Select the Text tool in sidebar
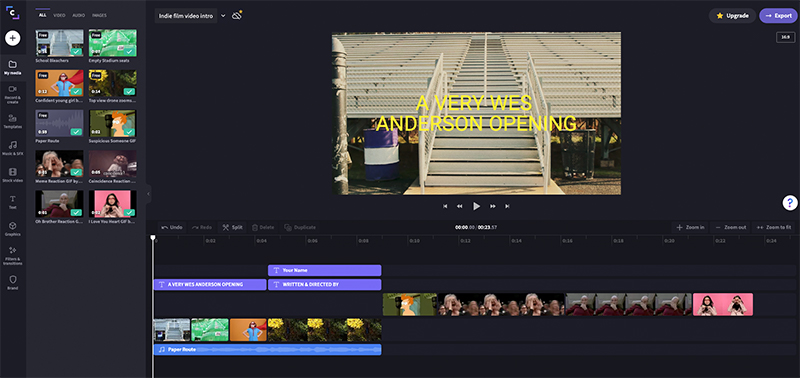The height and width of the screenshot is (378, 800). (13, 202)
